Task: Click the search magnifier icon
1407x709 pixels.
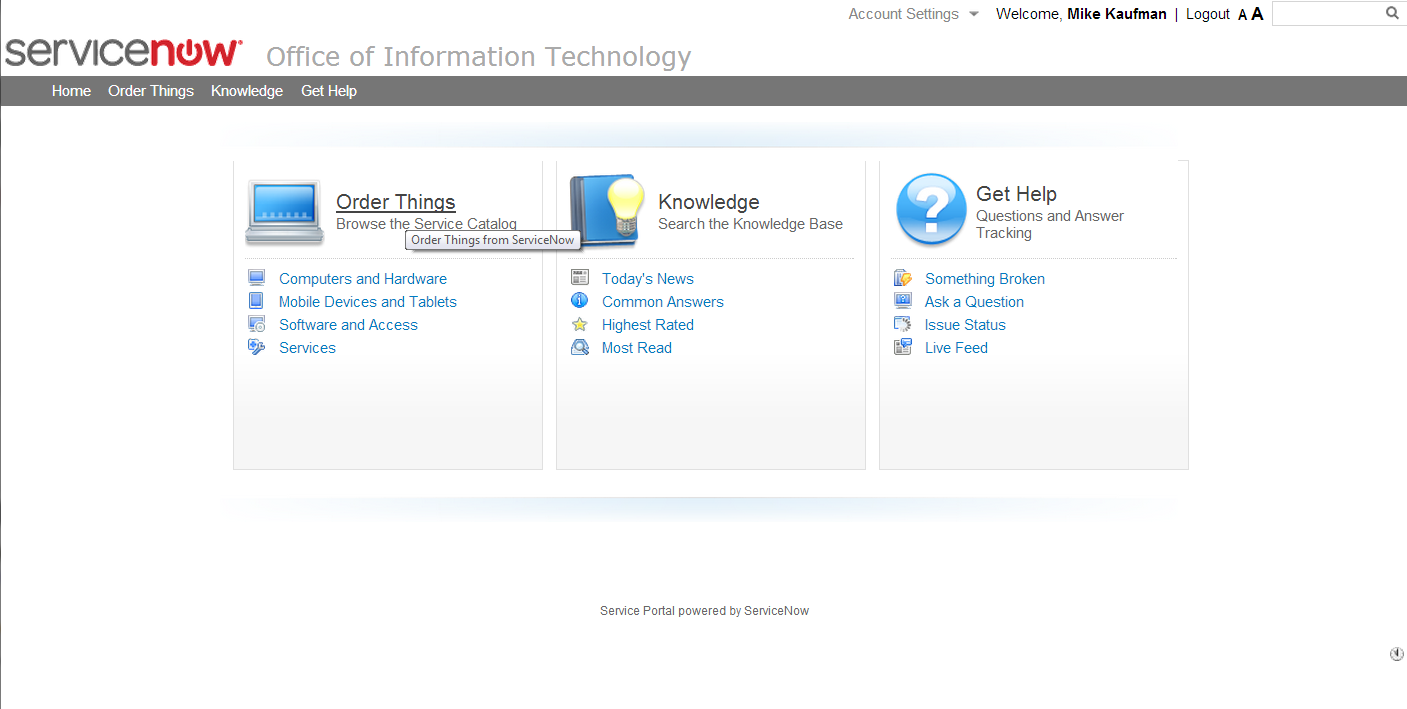Action: point(1392,13)
